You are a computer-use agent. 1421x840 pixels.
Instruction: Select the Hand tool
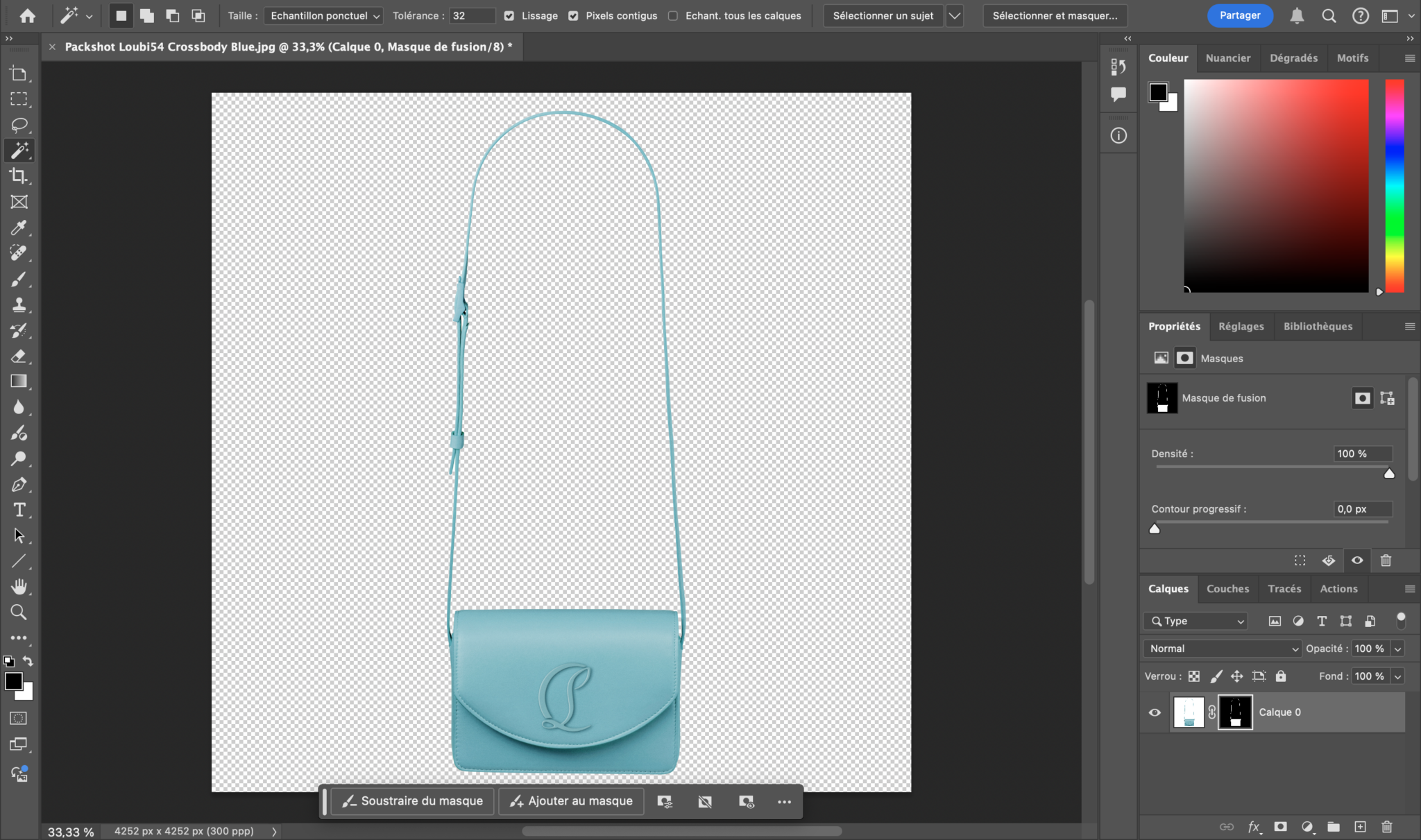[x=19, y=587]
